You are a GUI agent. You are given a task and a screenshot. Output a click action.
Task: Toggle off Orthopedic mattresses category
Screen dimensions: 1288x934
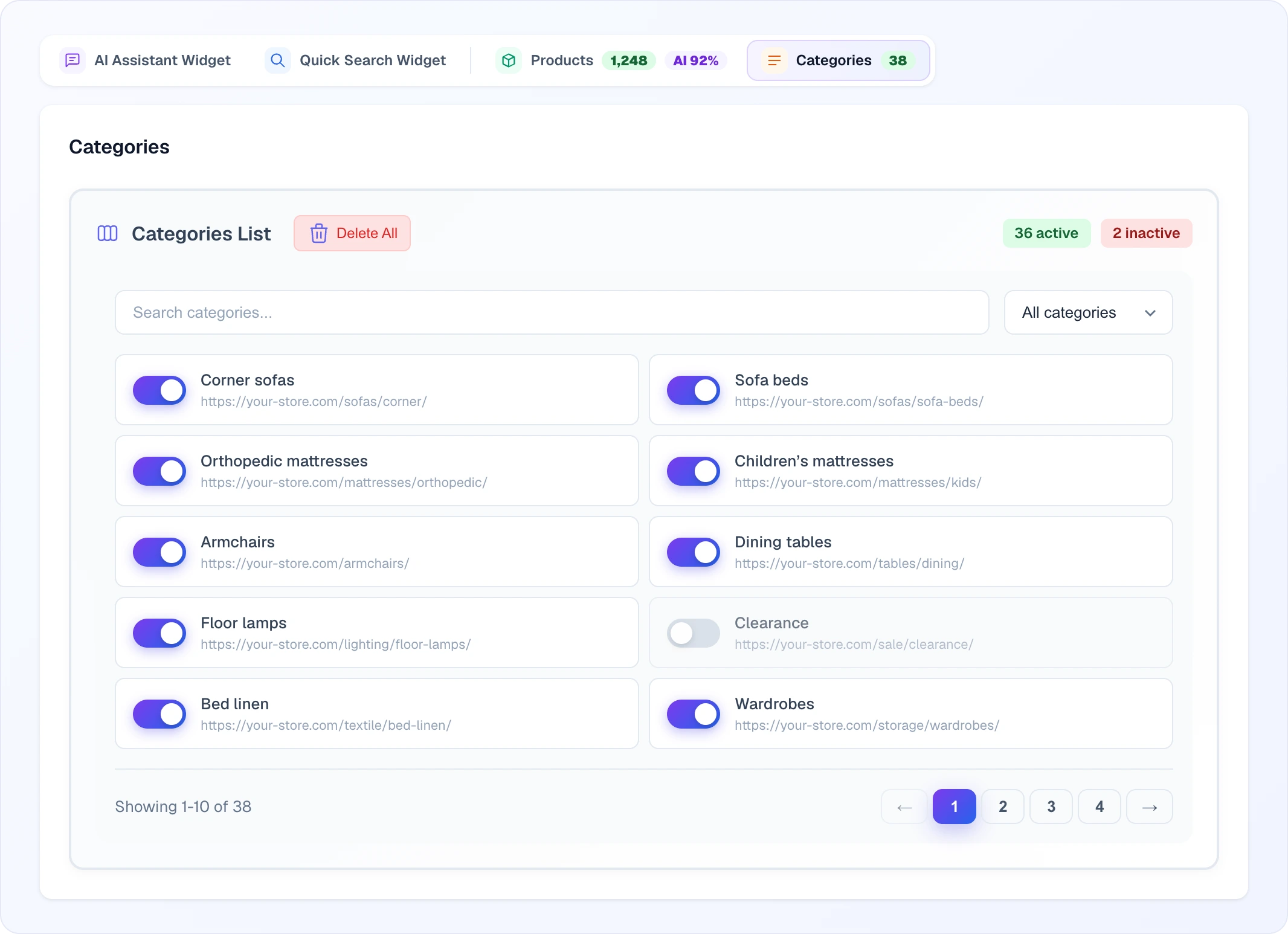[x=159, y=471]
